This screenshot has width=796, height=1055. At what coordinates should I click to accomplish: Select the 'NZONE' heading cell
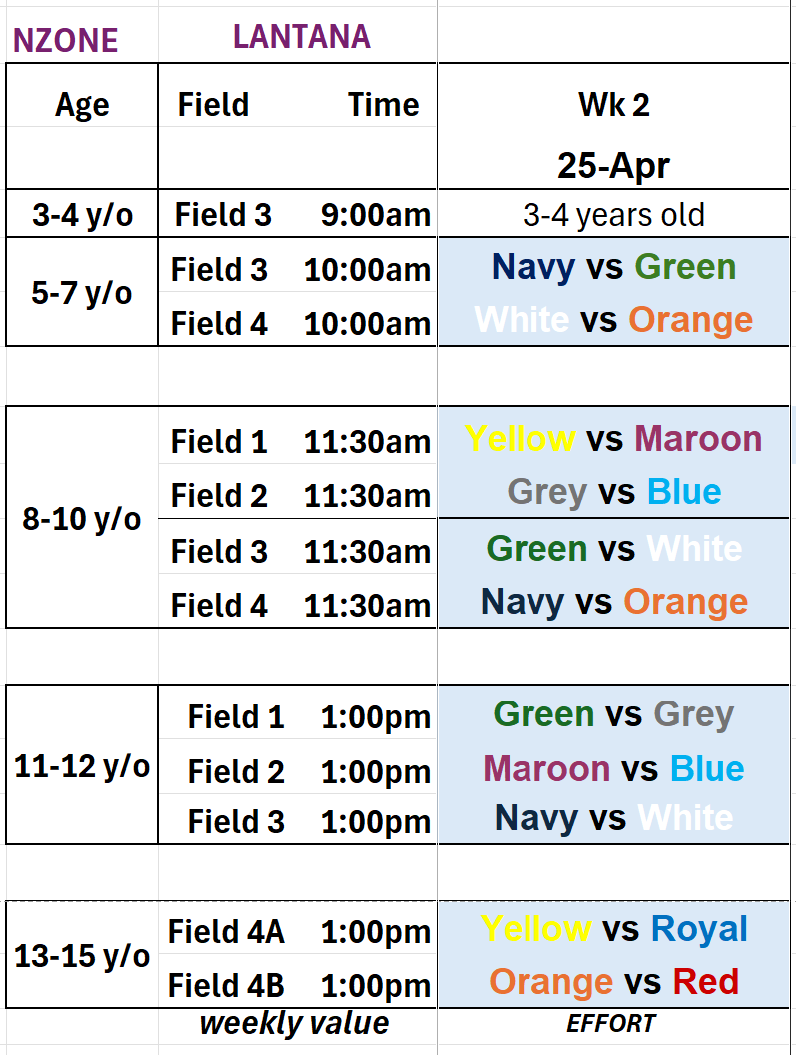click(x=65, y=41)
